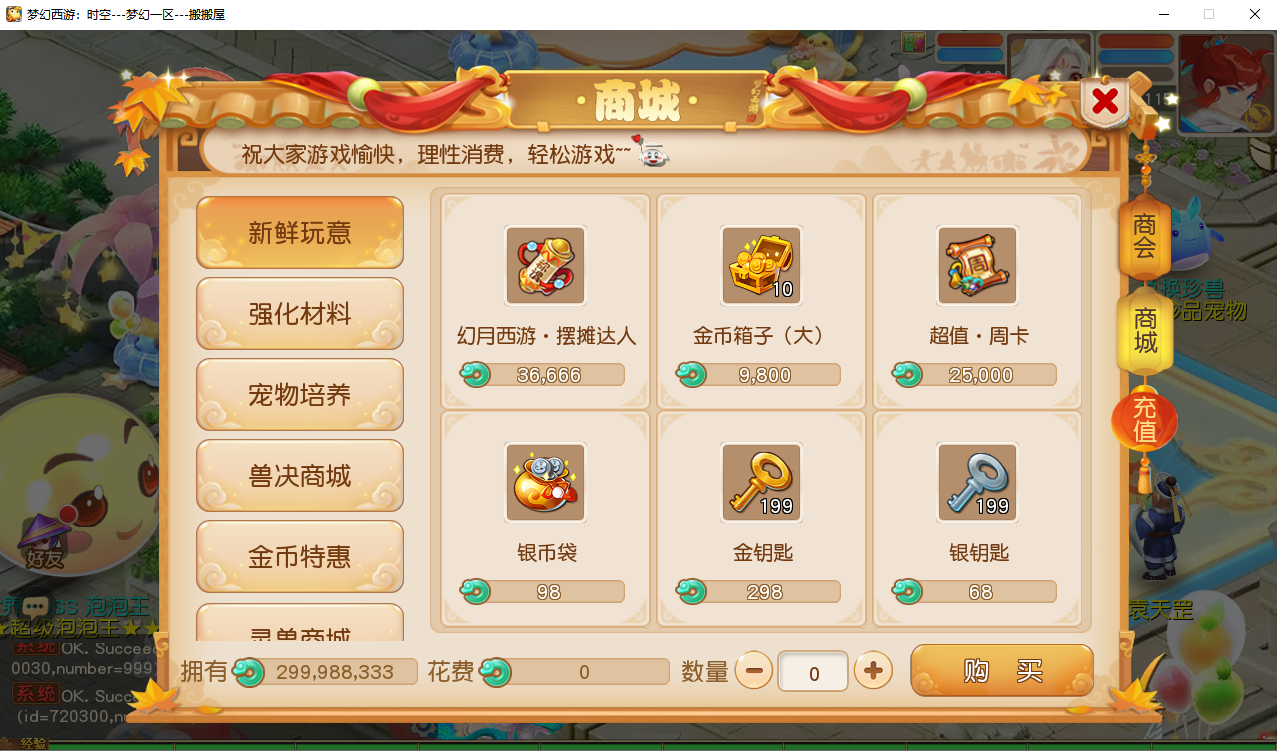Select the 幻月西游·摆摊达人 item icon
Image resolution: width=1277 pixels, height=751 pixels.
545,265
